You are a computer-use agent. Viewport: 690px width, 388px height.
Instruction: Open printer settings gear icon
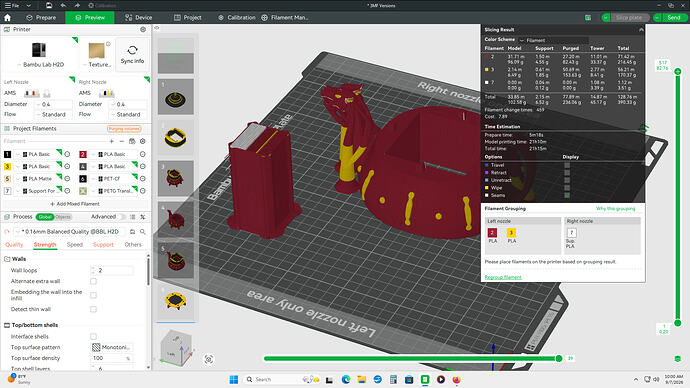143,29
